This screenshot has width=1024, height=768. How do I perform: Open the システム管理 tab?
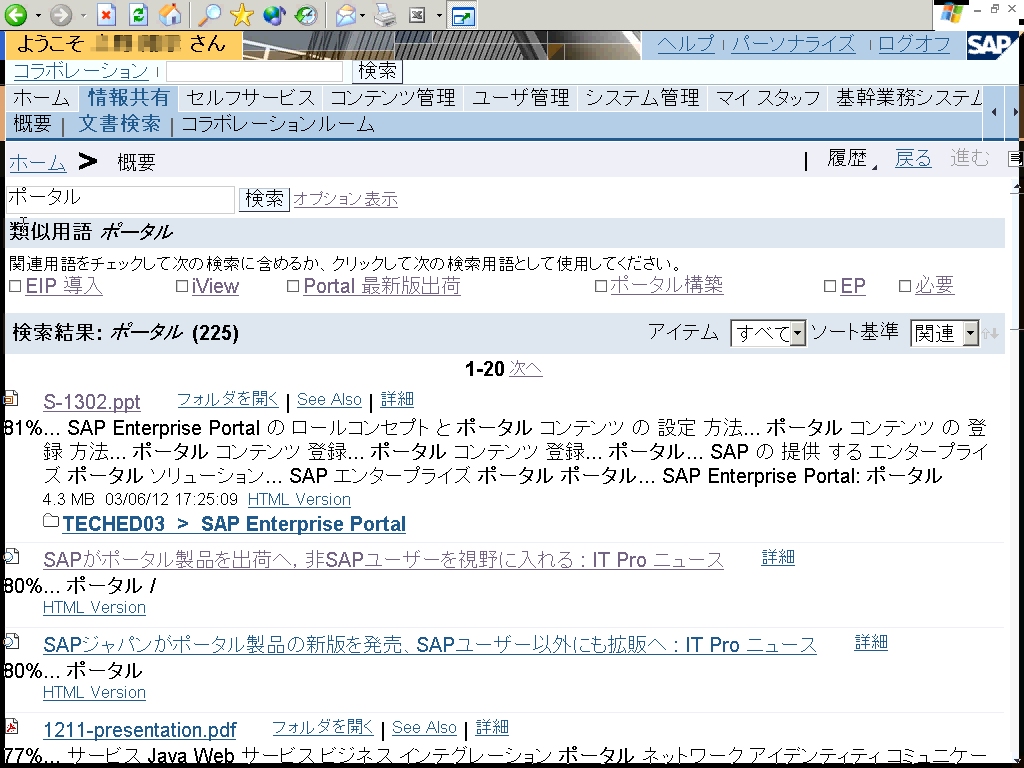click(x=642, y=98)
